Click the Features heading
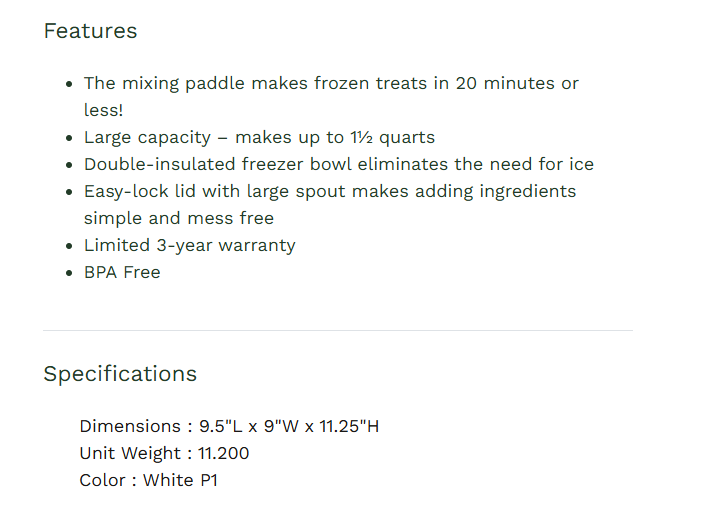 click(x=90, y=31)
